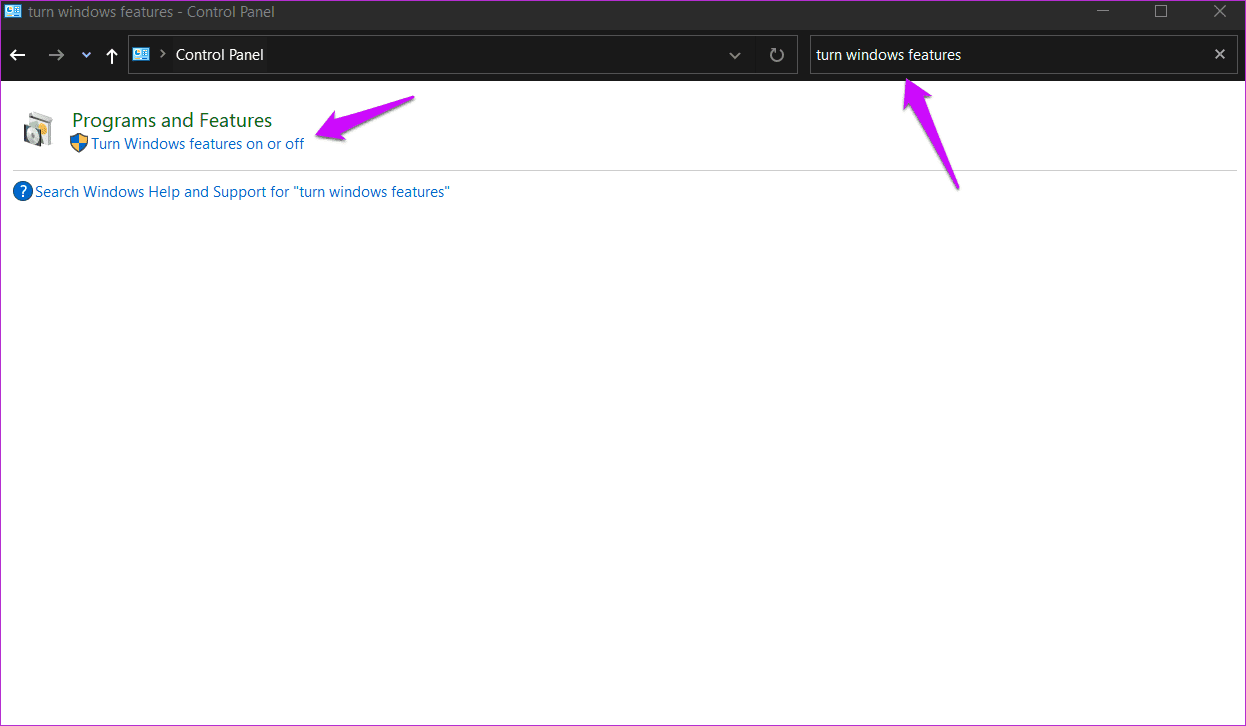Minimize the Control Panel window
This screenshot has width=1246, height=726.
(1103, 12)
